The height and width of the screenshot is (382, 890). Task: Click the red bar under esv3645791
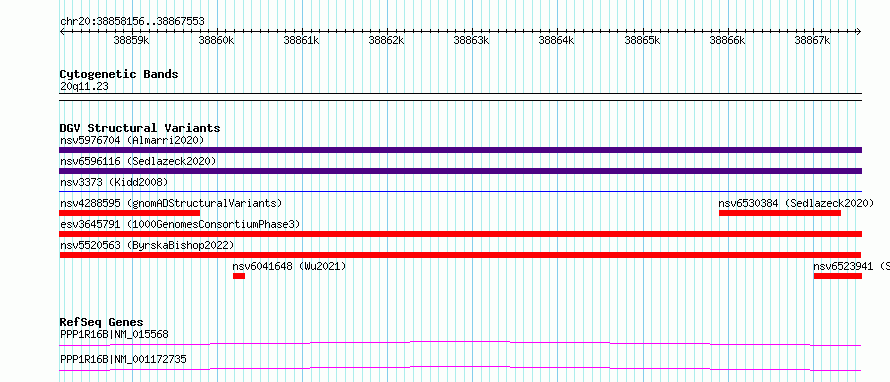point(460,234)
